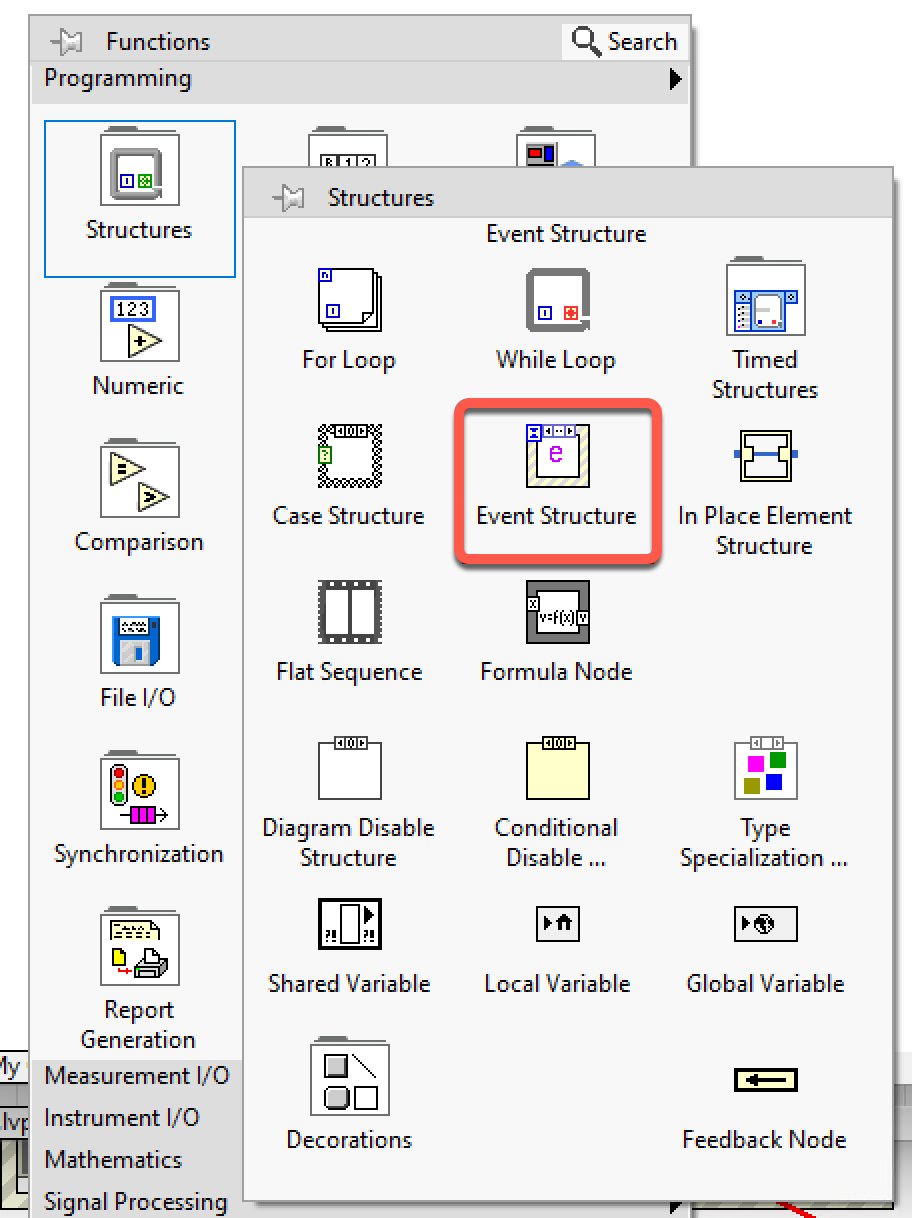Select the Feedback Node

coord(764,1080)
